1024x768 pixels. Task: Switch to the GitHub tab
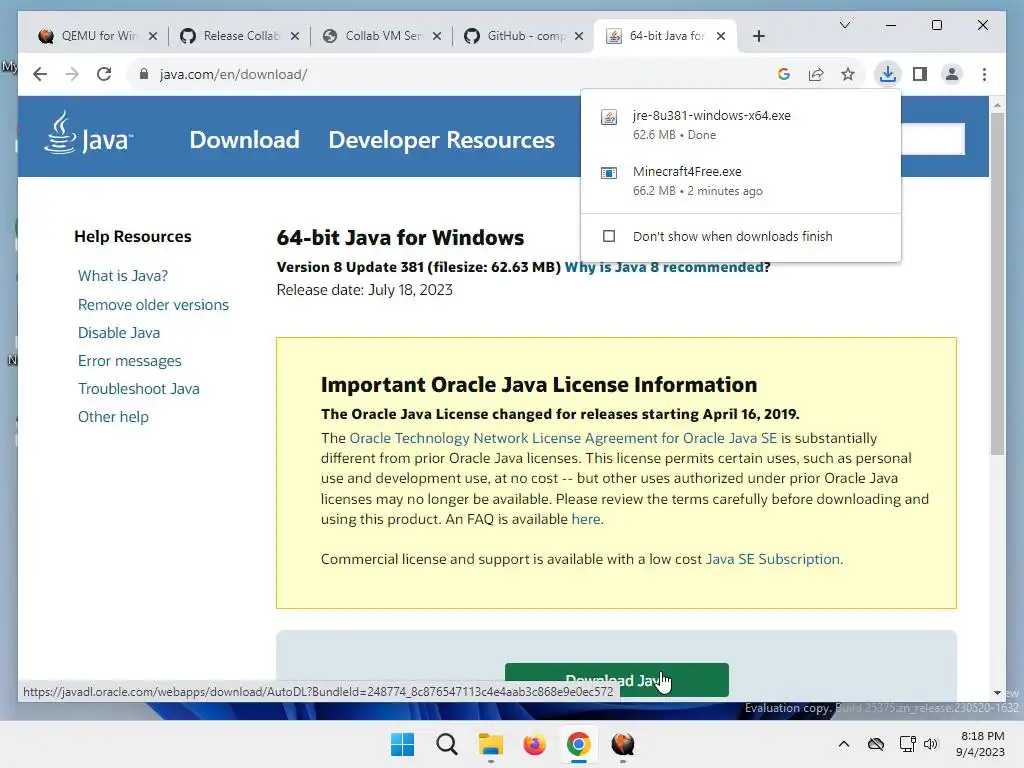(x=524, y=36)
